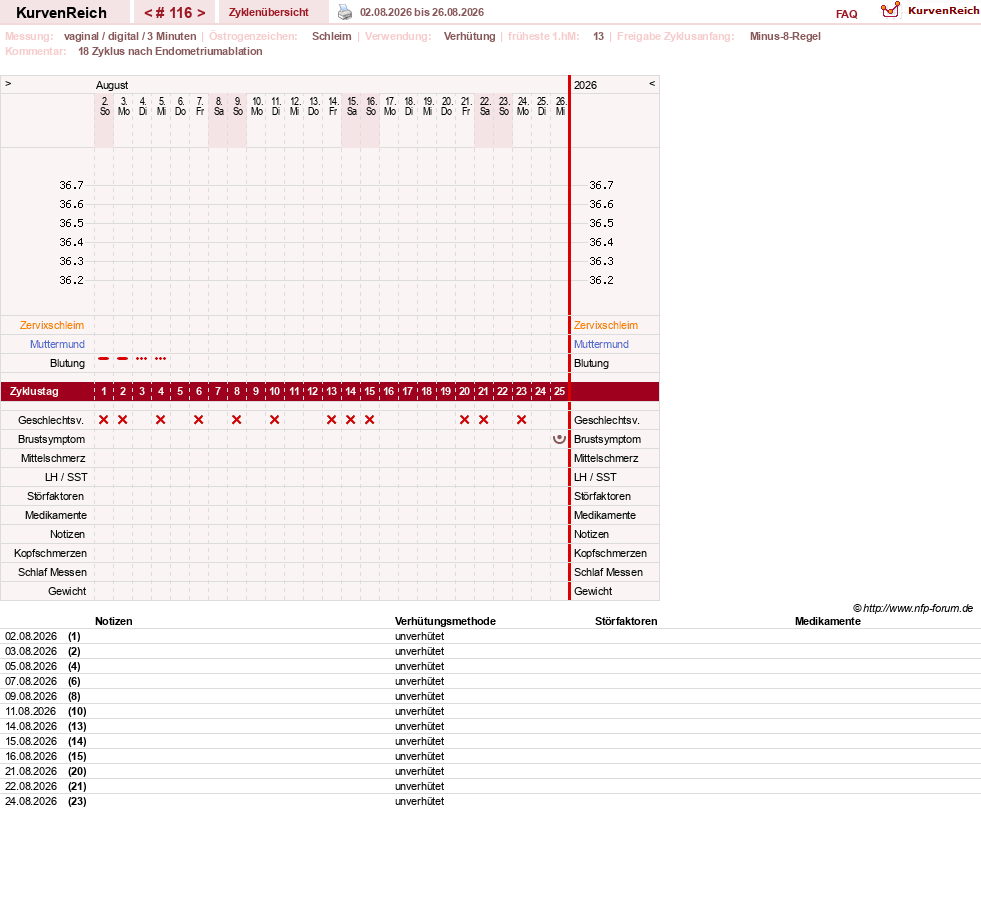The image size is (981, 920).
Task: Open the nfp-forum.de copyright link
Action: click(x=913, y=608)
